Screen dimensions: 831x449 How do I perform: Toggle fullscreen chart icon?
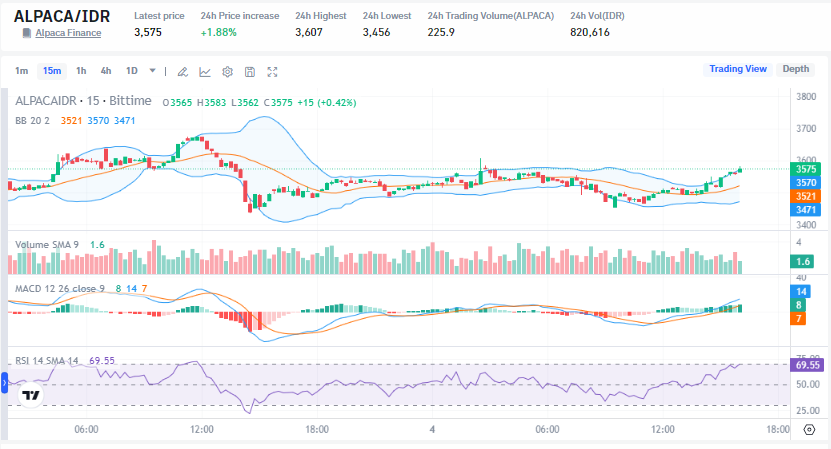pyautogui.click(x=272, y=72)
